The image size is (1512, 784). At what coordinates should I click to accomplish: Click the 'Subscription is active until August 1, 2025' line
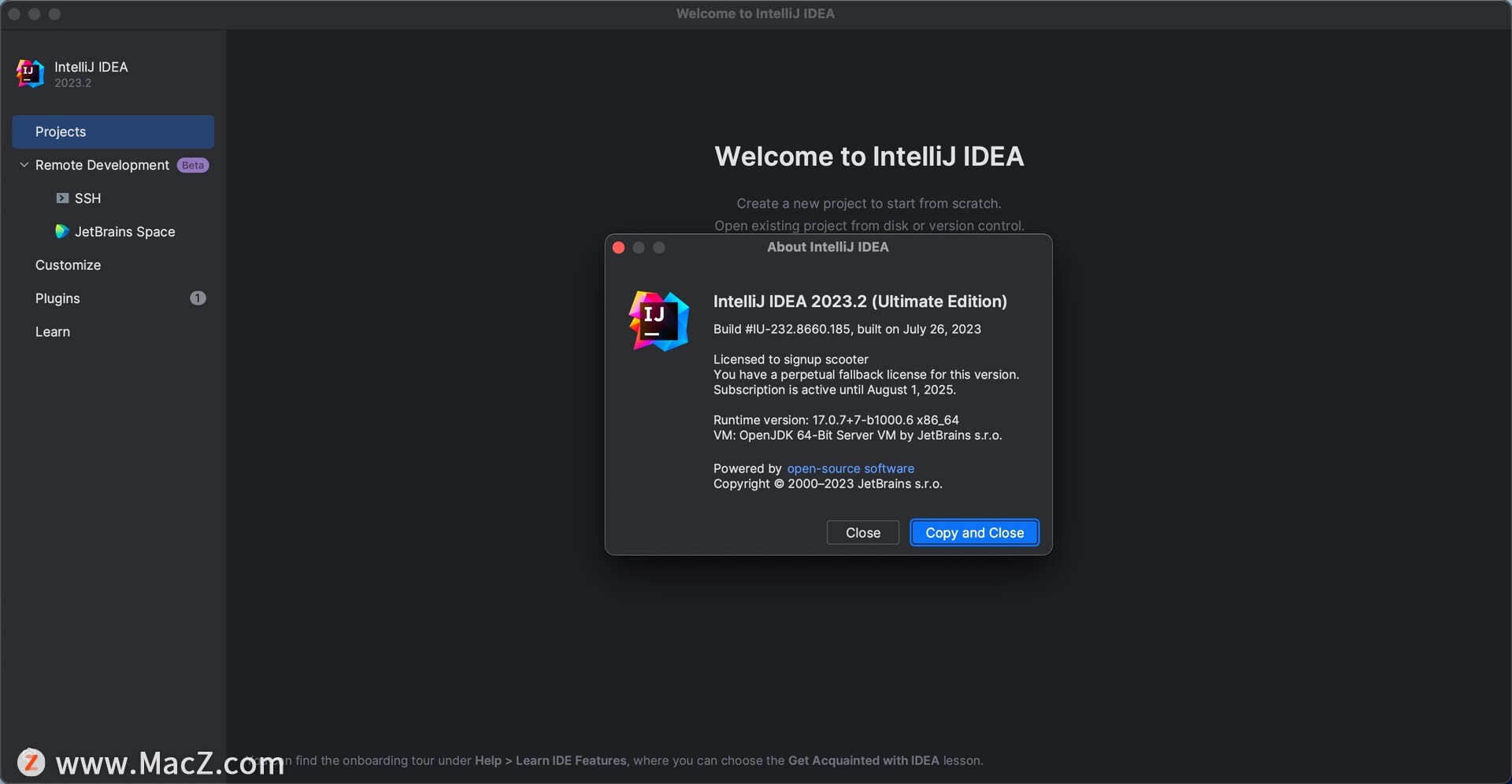coord(835,390)
